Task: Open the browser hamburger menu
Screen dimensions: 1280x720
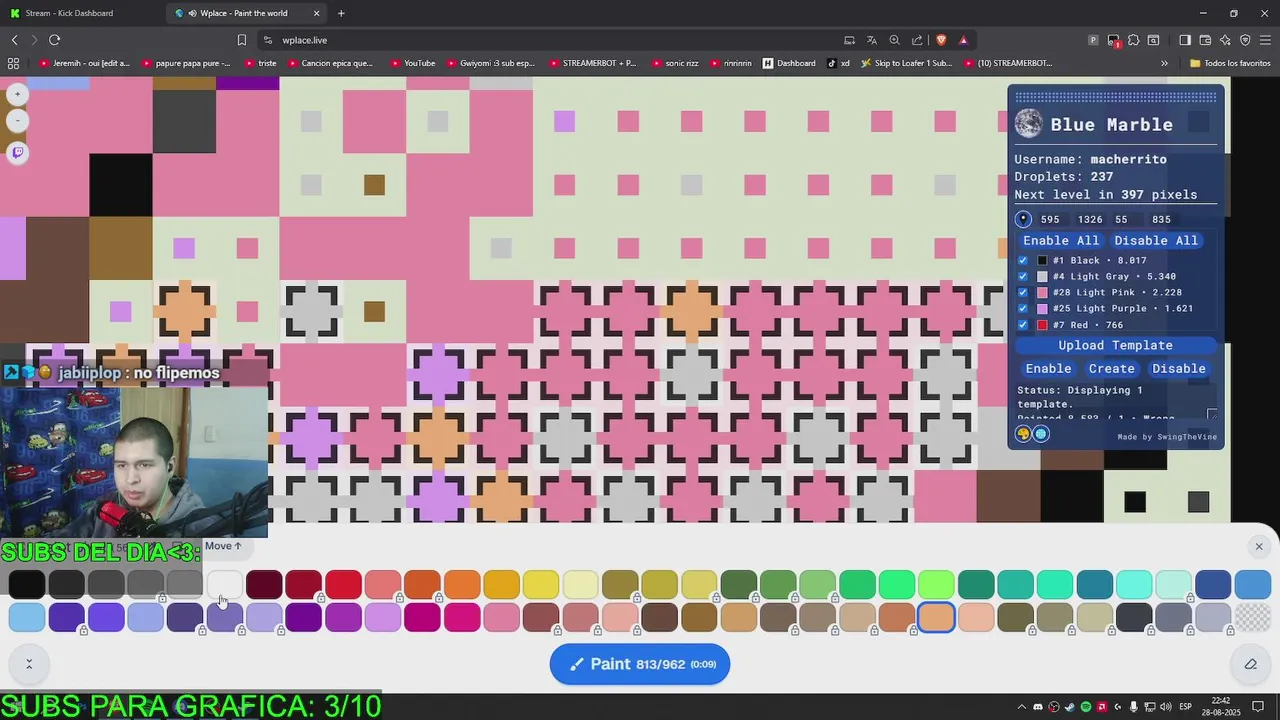Action: (1265, 40)
